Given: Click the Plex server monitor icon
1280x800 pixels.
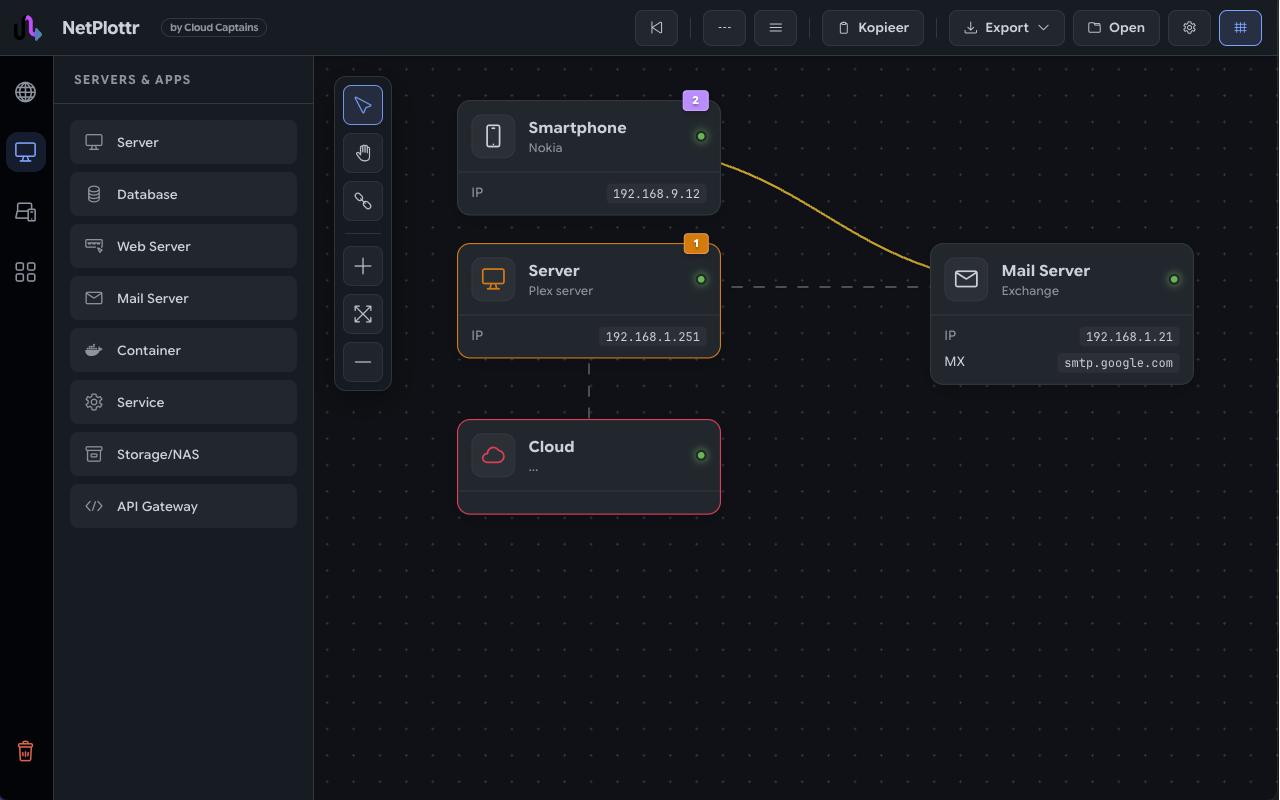Looking at the screenshot, I should point(493,279).
